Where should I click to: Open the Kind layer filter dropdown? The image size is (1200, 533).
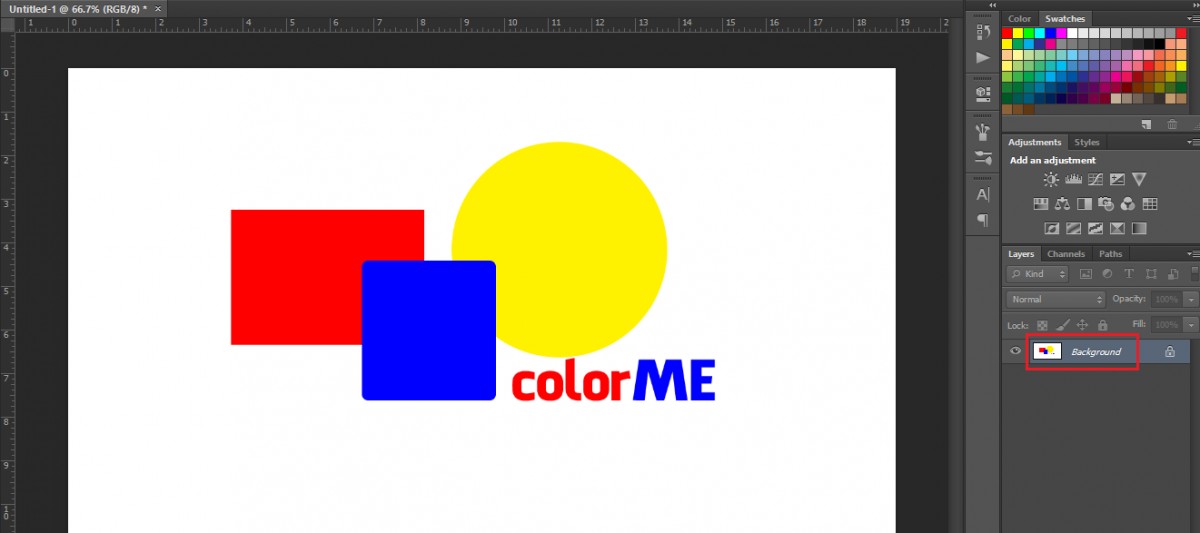[1037, 274]
